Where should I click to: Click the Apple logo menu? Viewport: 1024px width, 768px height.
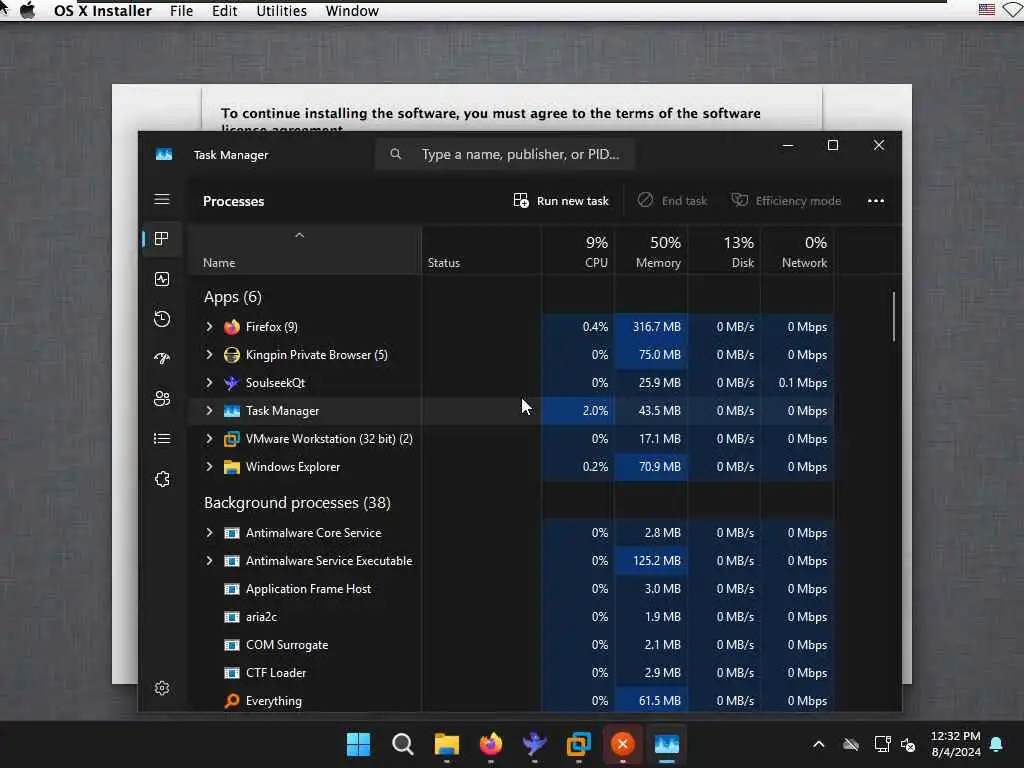(x=27, y=10)
